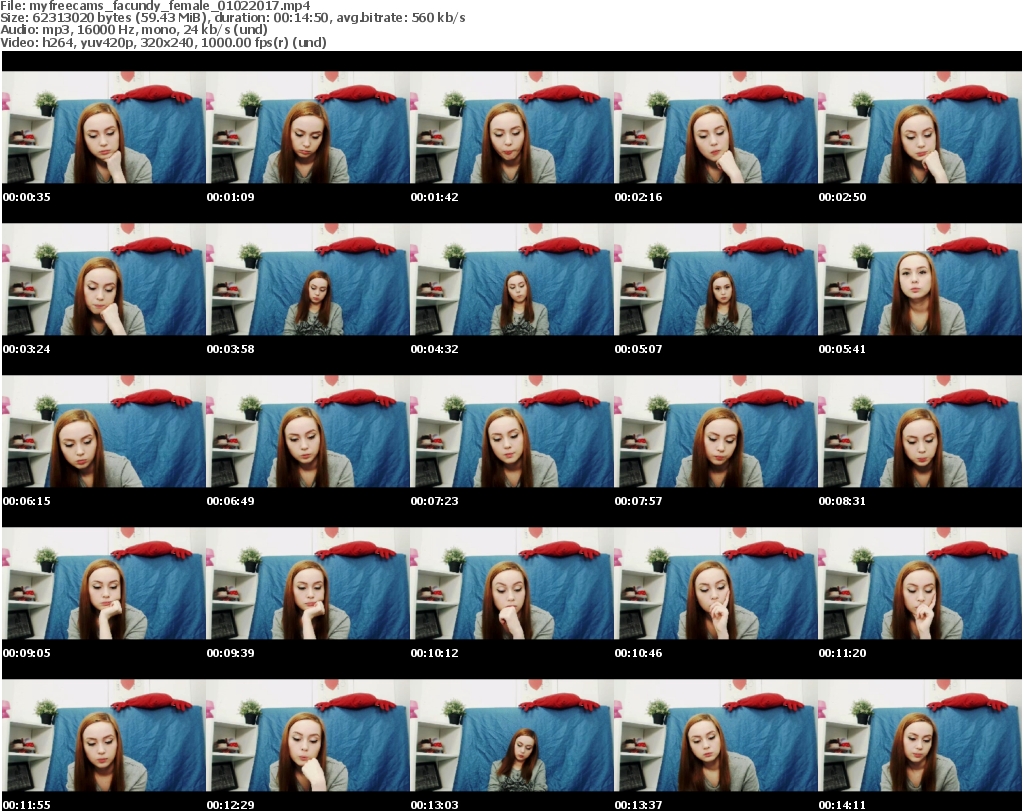Click the thumbnail above timestamp 00:02:16

(716, 127)
